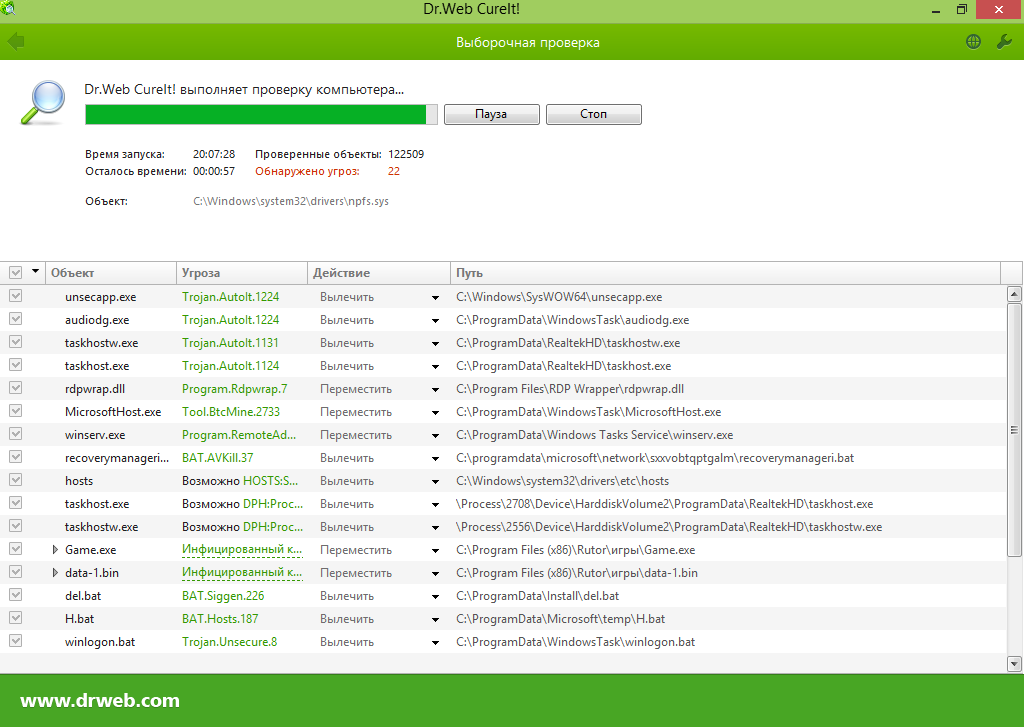Open the BAT.AVKill.37 threat link

tap(217, 458)
